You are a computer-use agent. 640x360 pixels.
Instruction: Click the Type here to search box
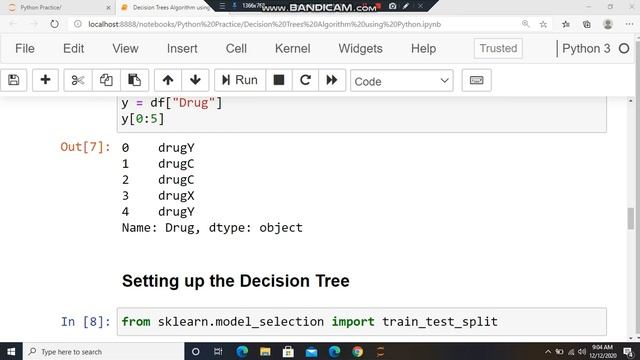(103, 351)
